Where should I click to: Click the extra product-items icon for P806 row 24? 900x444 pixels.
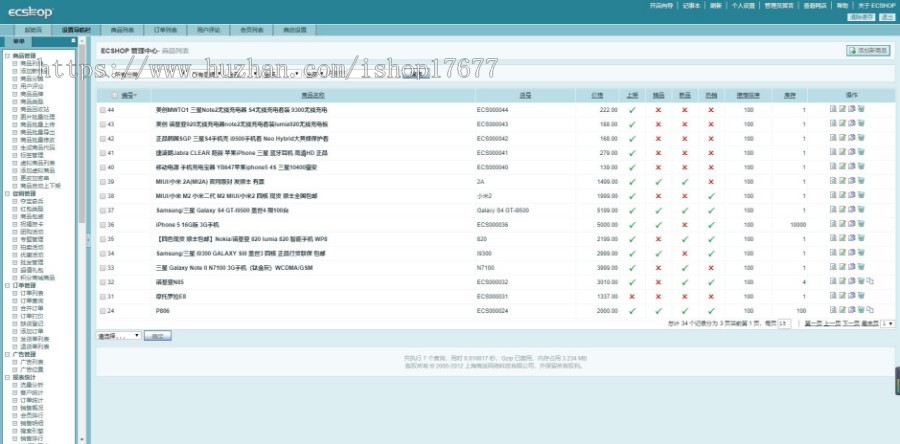pos(870,310)
